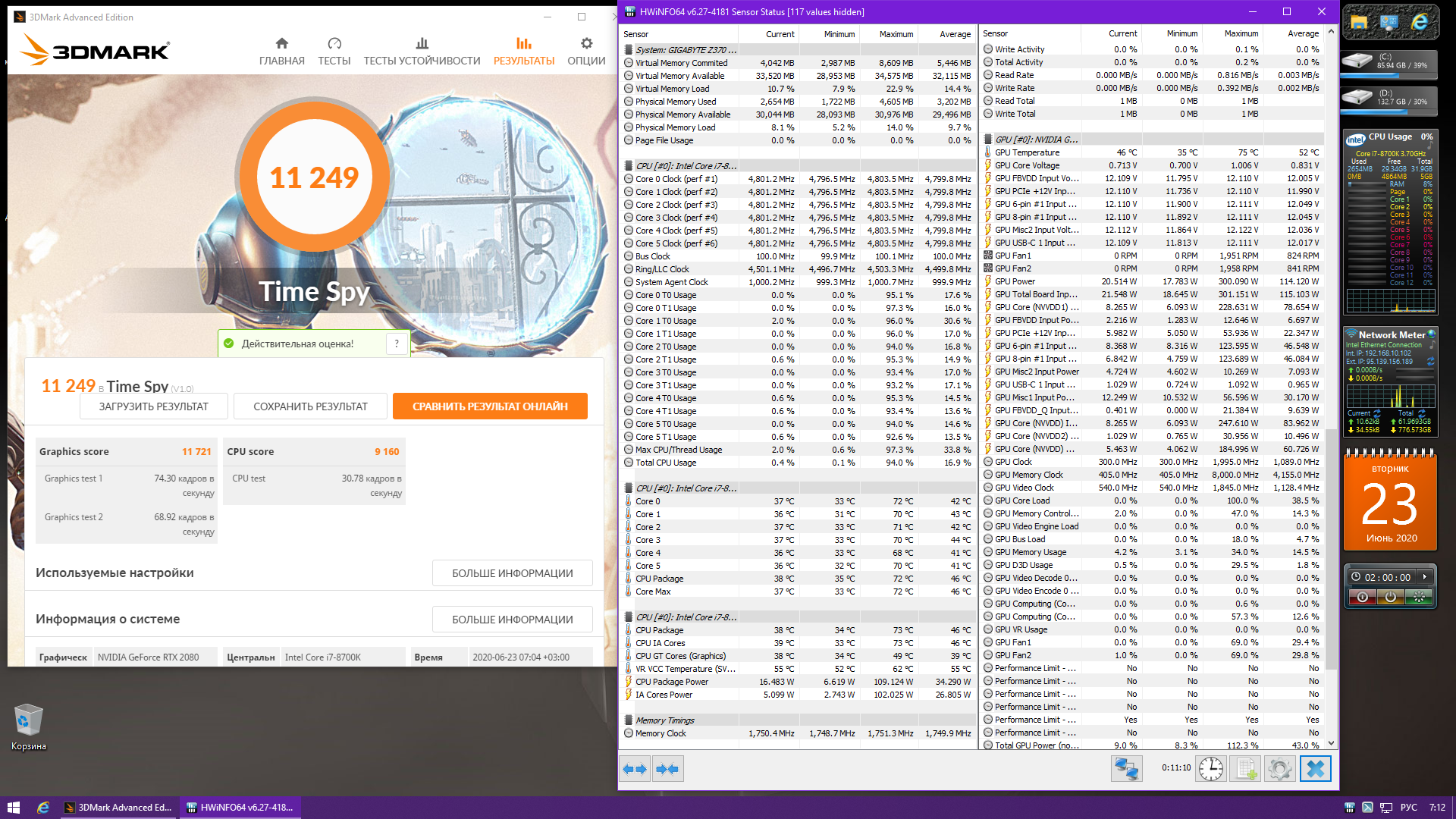Click the green restart button on timer gadget
This screenshot has width=1456, height=819.
pyautogui.click(x=1418, y=598)
